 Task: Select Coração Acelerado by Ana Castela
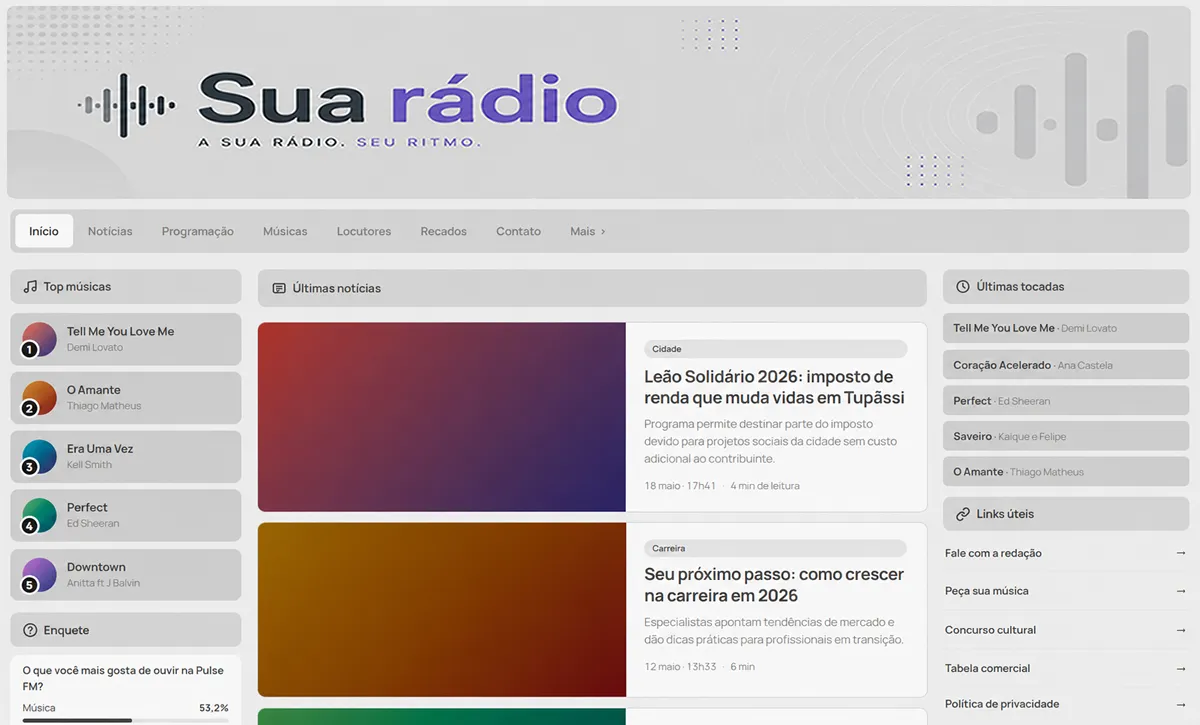click(x=1066, y=365)
